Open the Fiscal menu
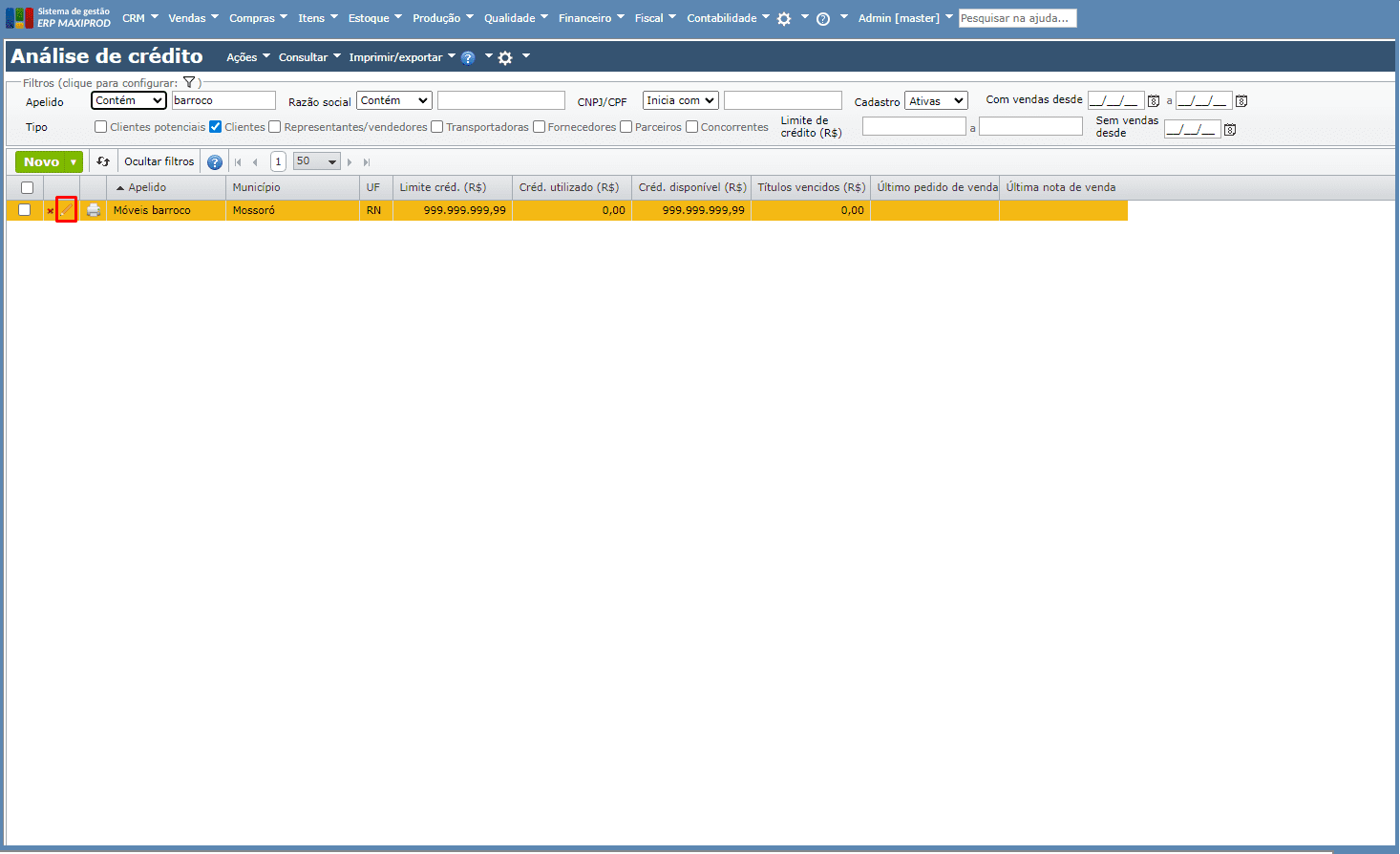Viewport: 1400px width, 854px height. [x=655, y=18]
